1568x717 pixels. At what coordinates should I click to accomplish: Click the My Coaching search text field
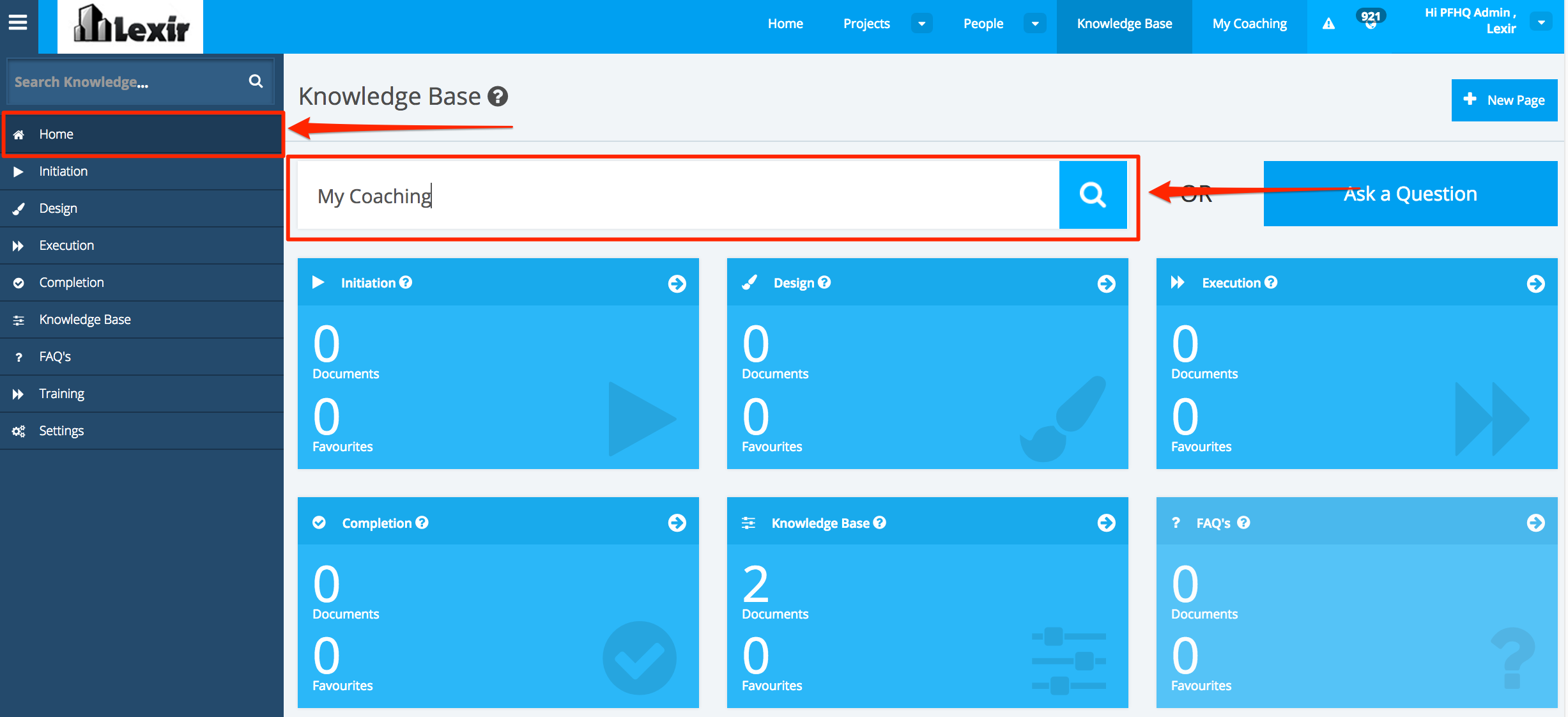click(677, 196)
